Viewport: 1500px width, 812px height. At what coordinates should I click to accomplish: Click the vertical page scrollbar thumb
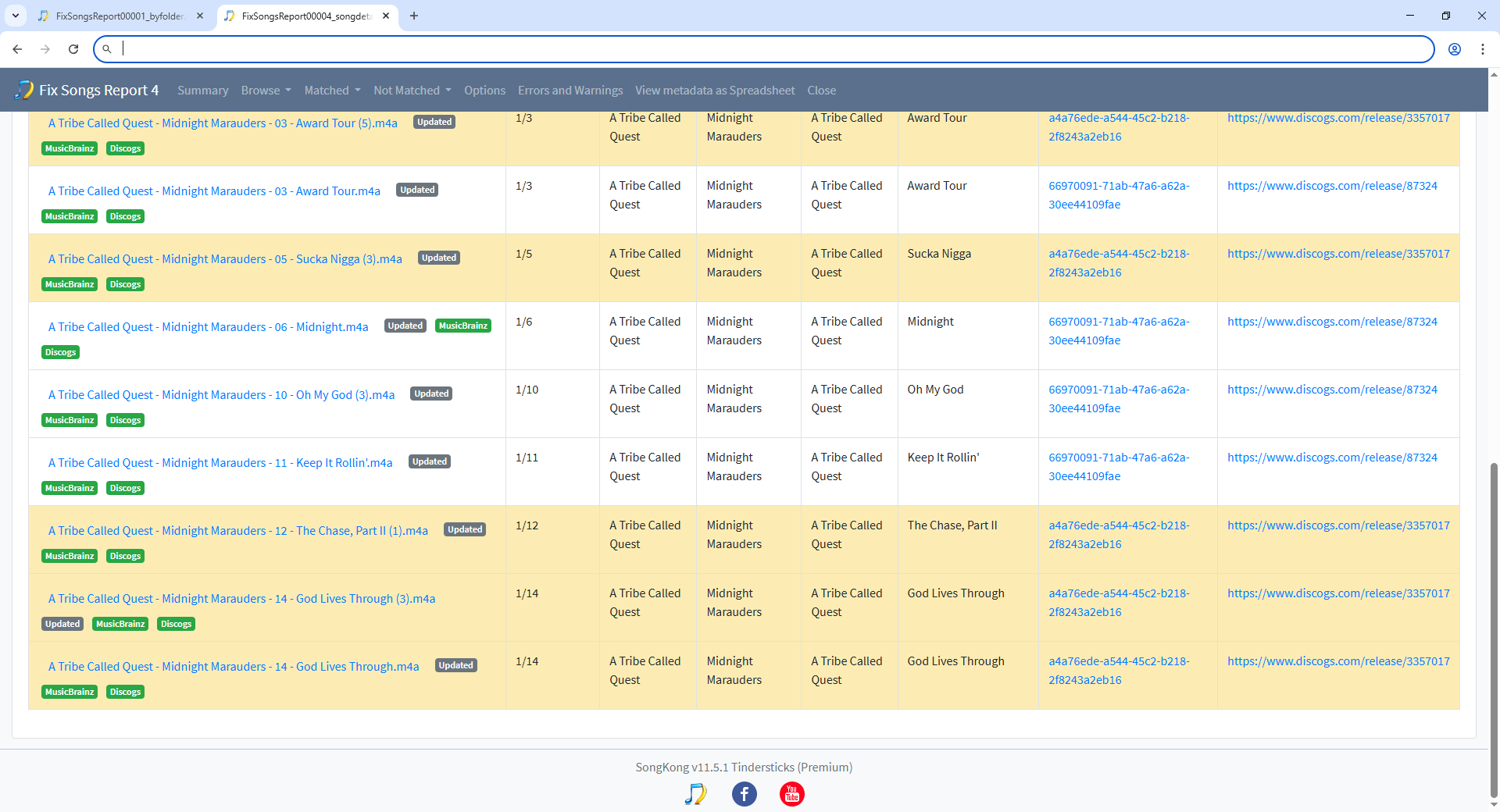pos(1494,629)
